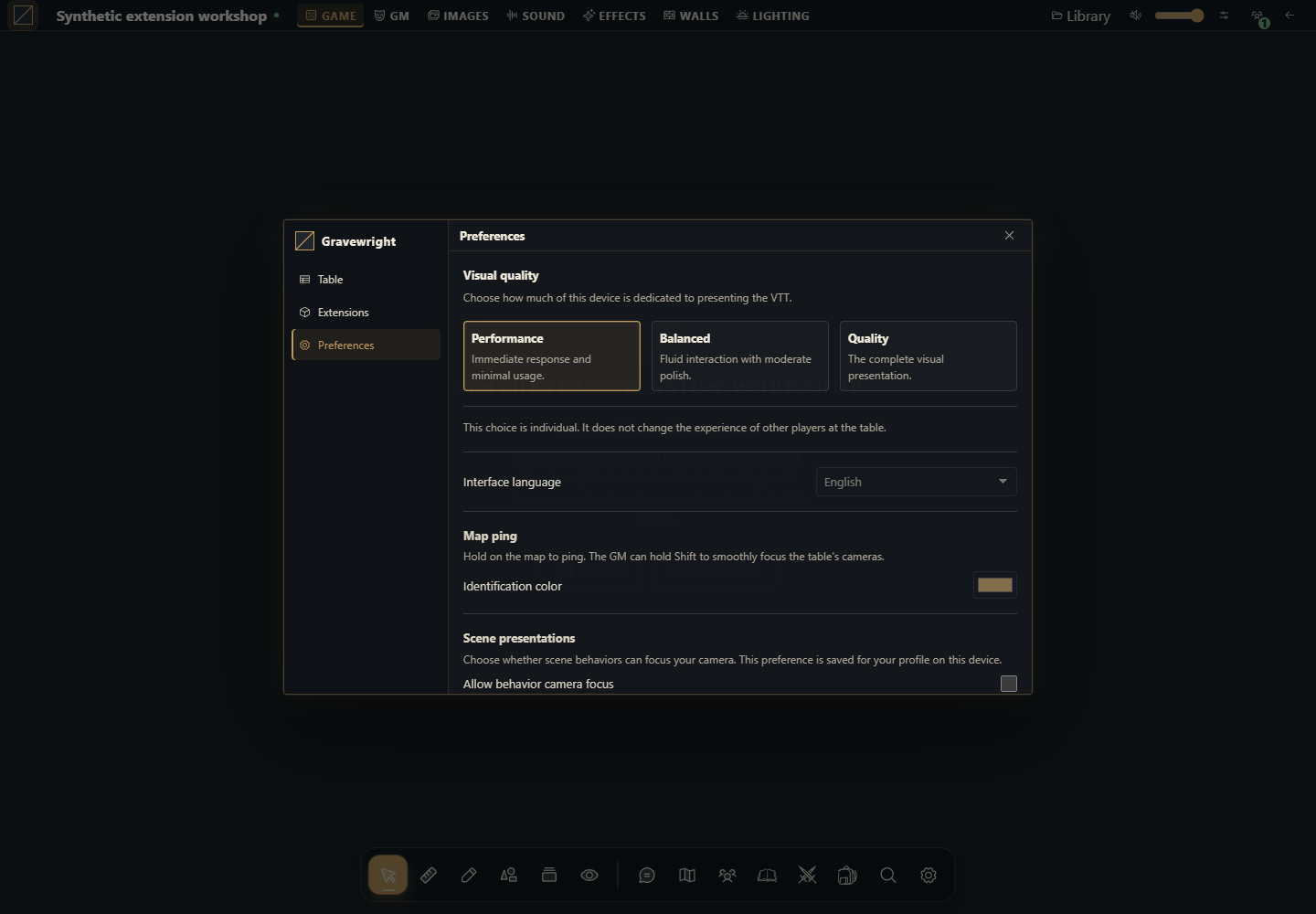Viewport: 1316px width, 914px height.
Task: Open audio mixer sliders icon
Action: tap(1225, 16)
